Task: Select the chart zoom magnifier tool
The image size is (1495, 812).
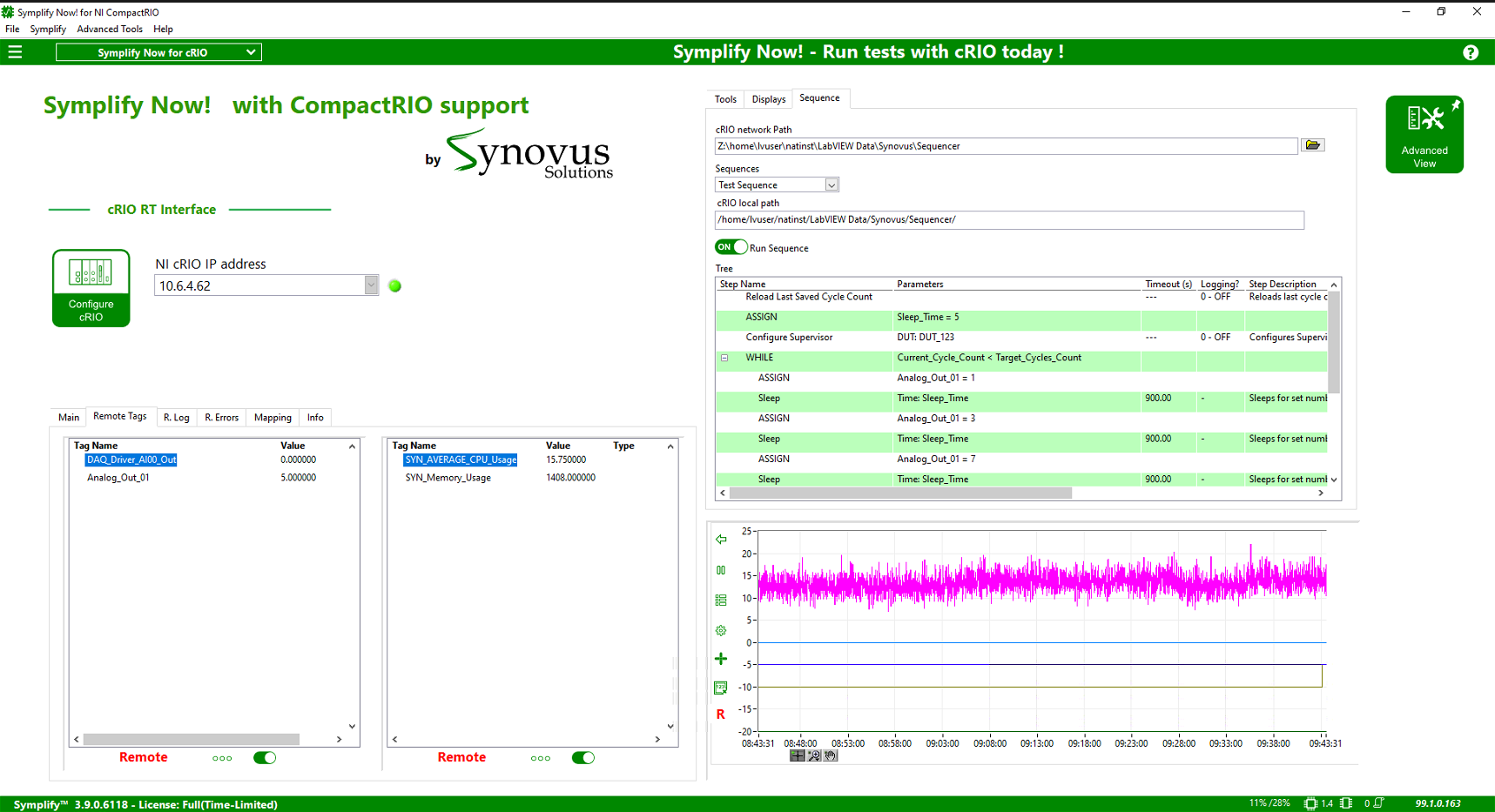Action: (814, 755)
